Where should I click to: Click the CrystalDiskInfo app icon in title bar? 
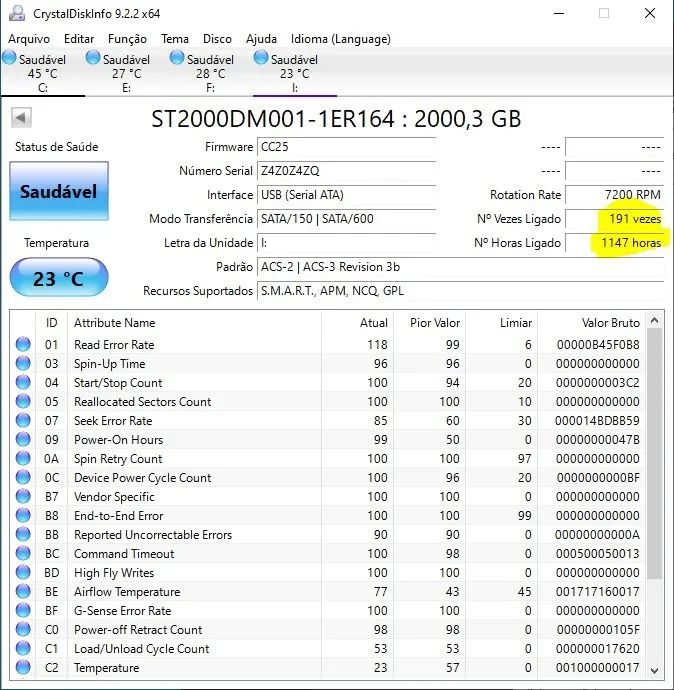point(17,13)
